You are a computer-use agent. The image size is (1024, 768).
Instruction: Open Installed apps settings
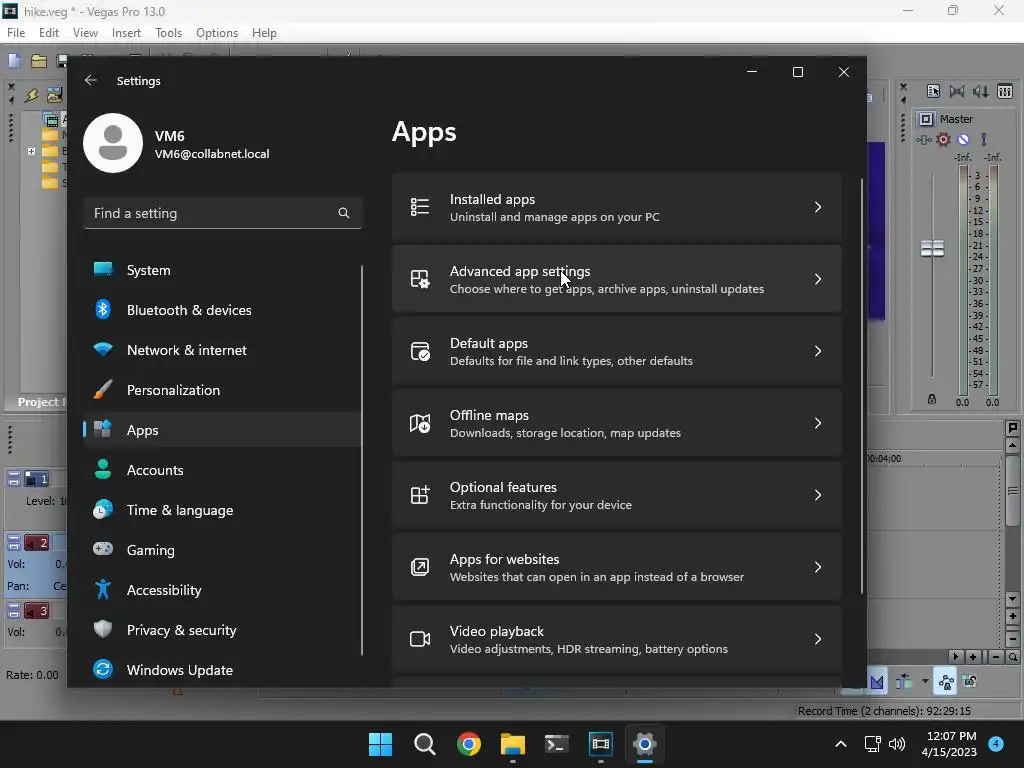616,208
